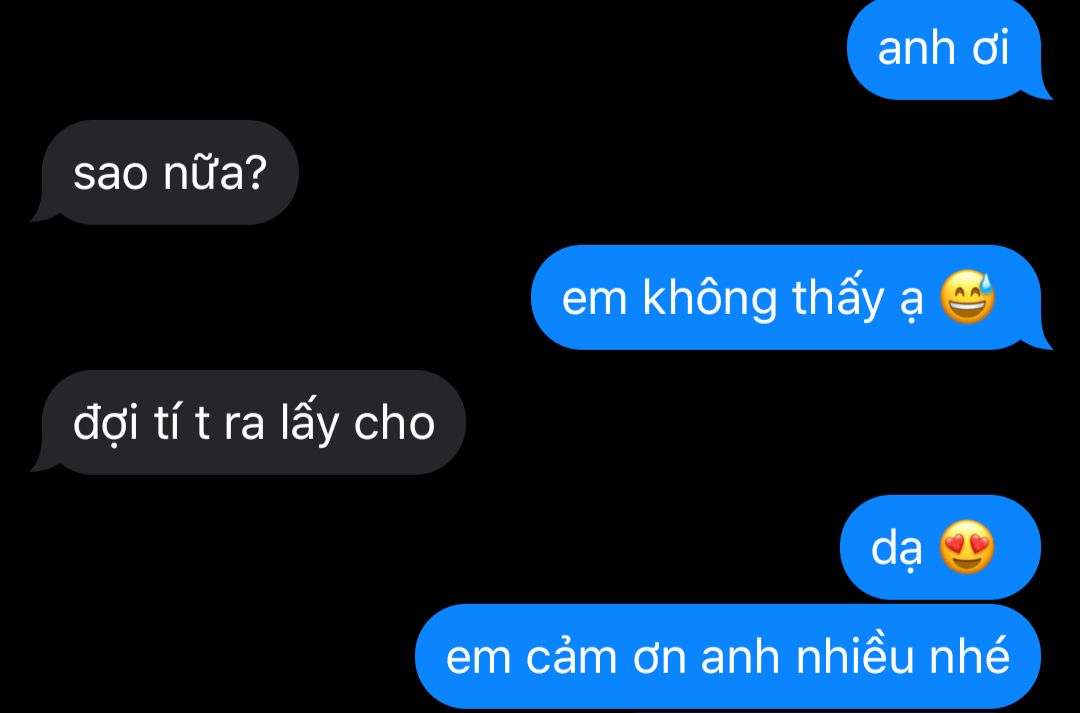Tap the word "cho" in the gray message
1080x713 pixels.
click(394, 422)
